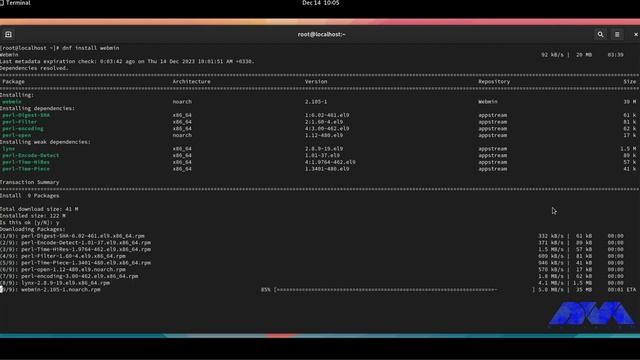The width and height of the screenshot is (640, 360).
Task: Click the Package column header
Action: tap(13, 82)
